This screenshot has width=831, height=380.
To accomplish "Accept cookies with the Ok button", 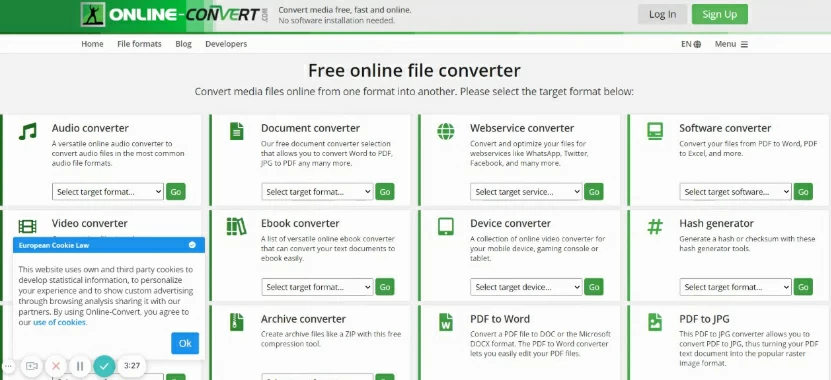I will tap(185, 343).
